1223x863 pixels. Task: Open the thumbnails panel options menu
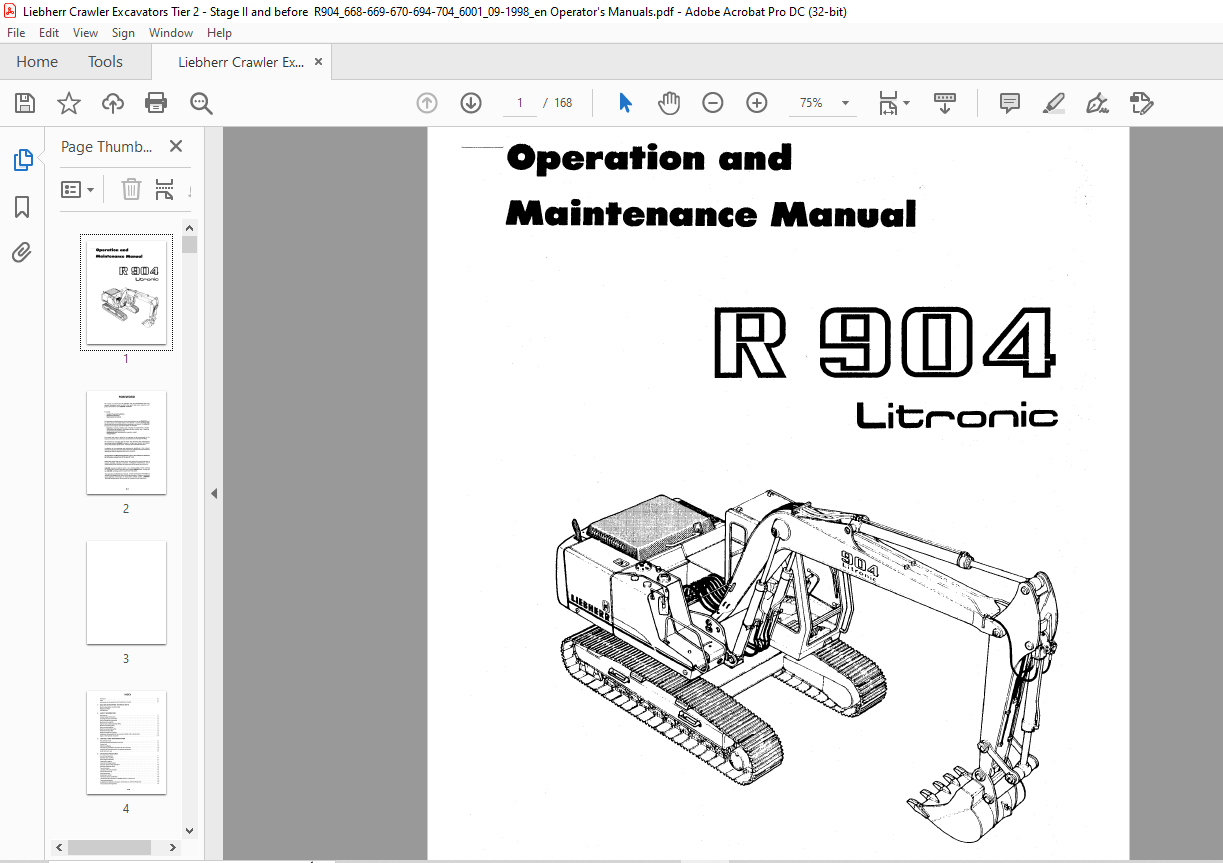click(77, 189)
